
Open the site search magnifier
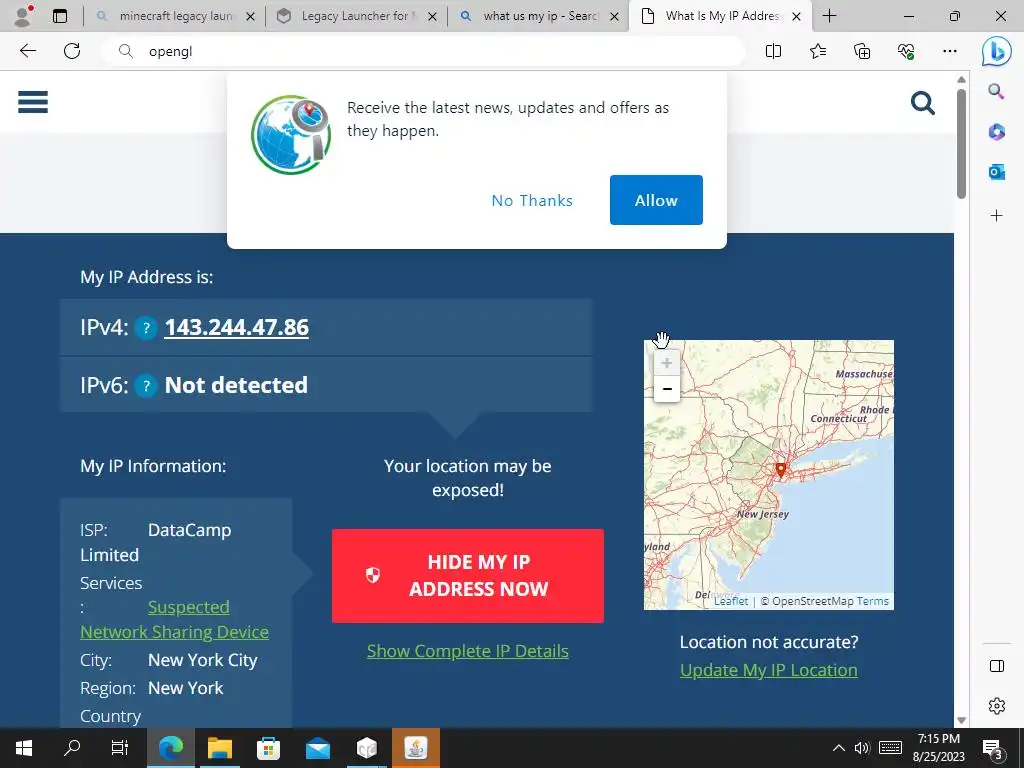pos(923,103)
